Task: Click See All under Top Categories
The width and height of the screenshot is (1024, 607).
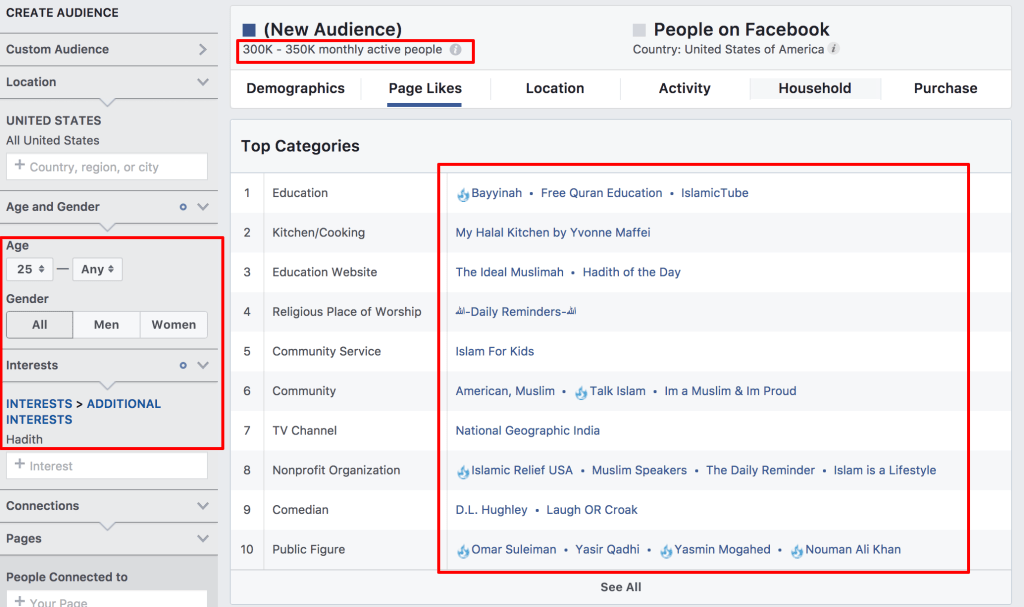Action: tap(621, 587)
